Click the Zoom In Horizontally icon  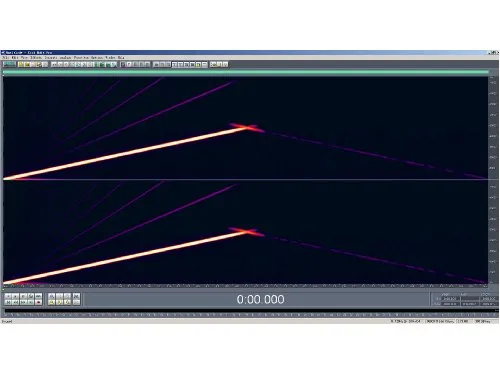point(51,296)
